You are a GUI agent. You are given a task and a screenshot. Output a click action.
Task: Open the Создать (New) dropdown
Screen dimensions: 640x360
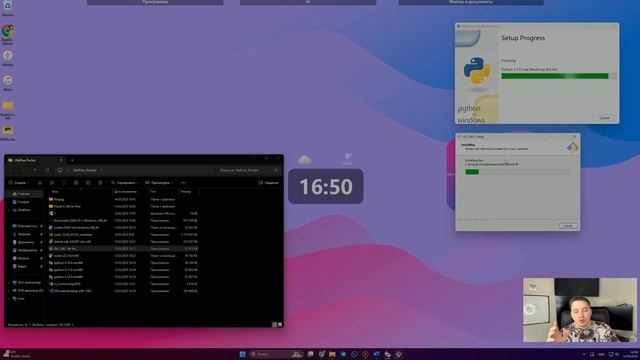(x=18, y=183)
